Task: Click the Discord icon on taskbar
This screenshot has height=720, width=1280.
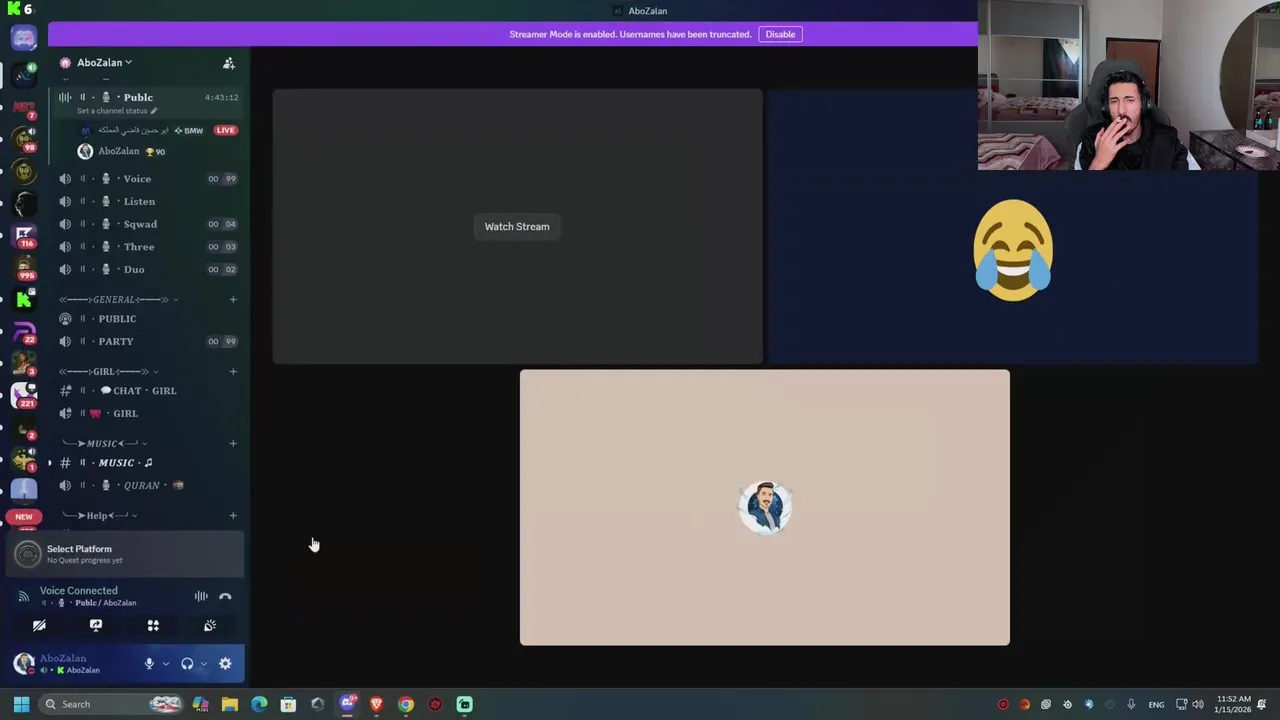Action: (347, 704)
